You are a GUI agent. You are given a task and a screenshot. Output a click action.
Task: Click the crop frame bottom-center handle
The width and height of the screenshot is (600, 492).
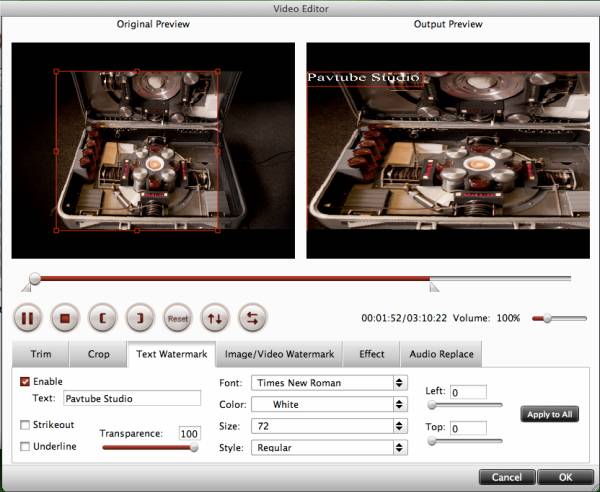[137, 230]
